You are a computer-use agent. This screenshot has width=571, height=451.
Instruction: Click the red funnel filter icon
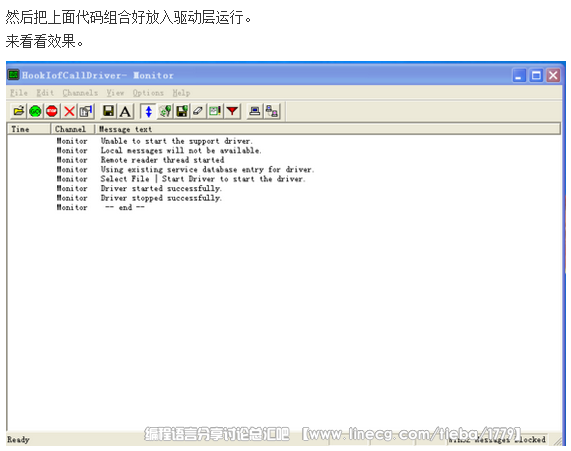(232, 111)
